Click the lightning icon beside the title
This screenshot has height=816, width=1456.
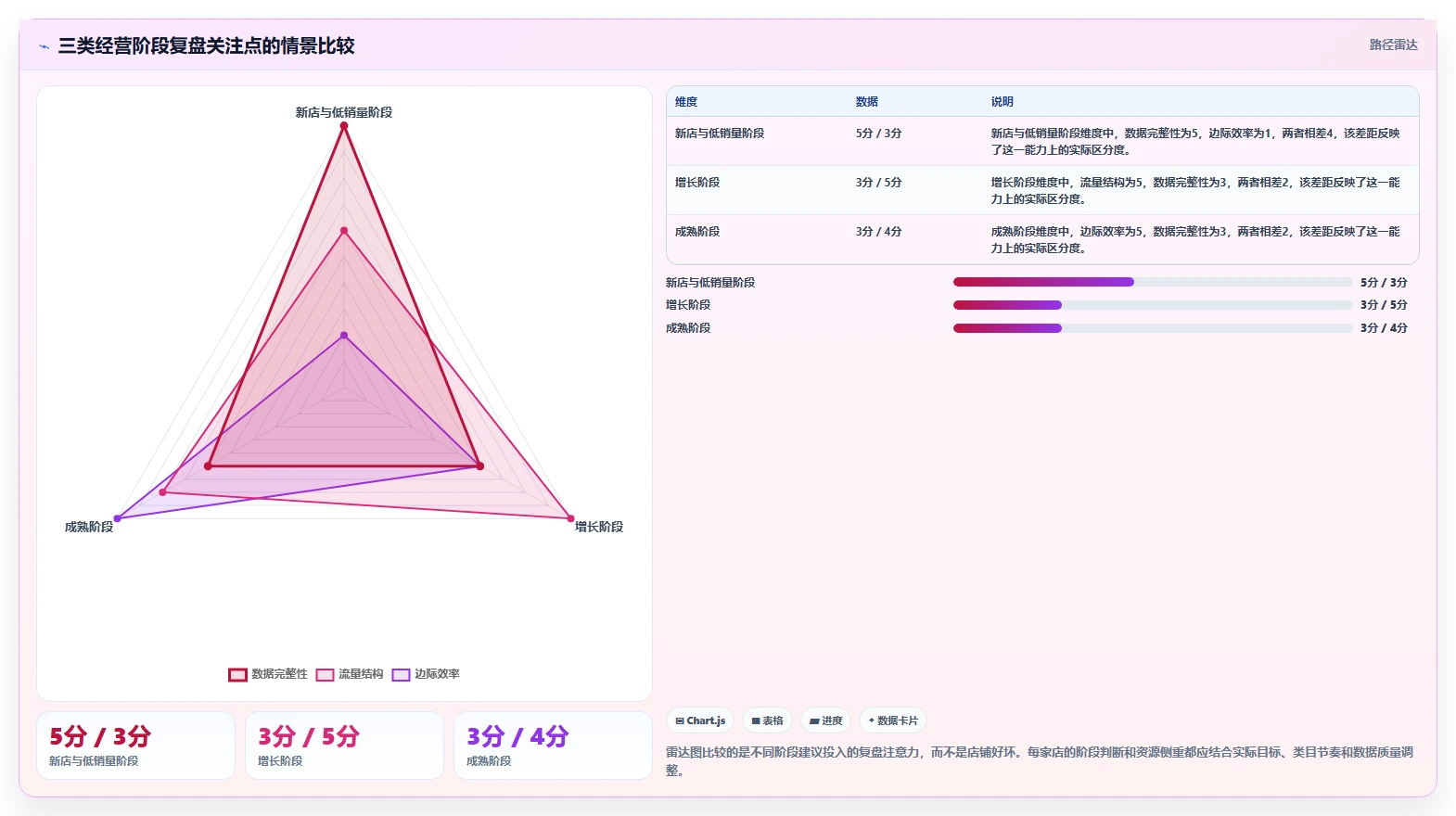pyautogui.click(x=44, y=46)
